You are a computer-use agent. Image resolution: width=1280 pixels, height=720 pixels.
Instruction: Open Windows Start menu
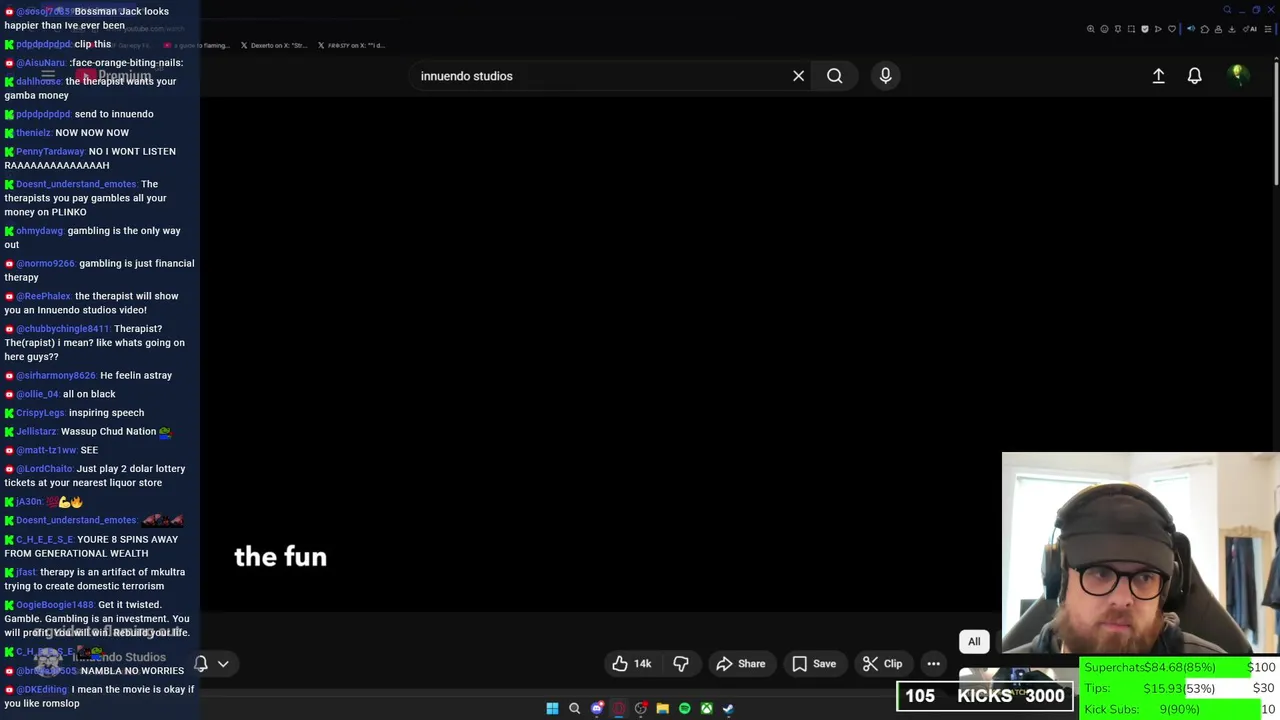(552, 708)
